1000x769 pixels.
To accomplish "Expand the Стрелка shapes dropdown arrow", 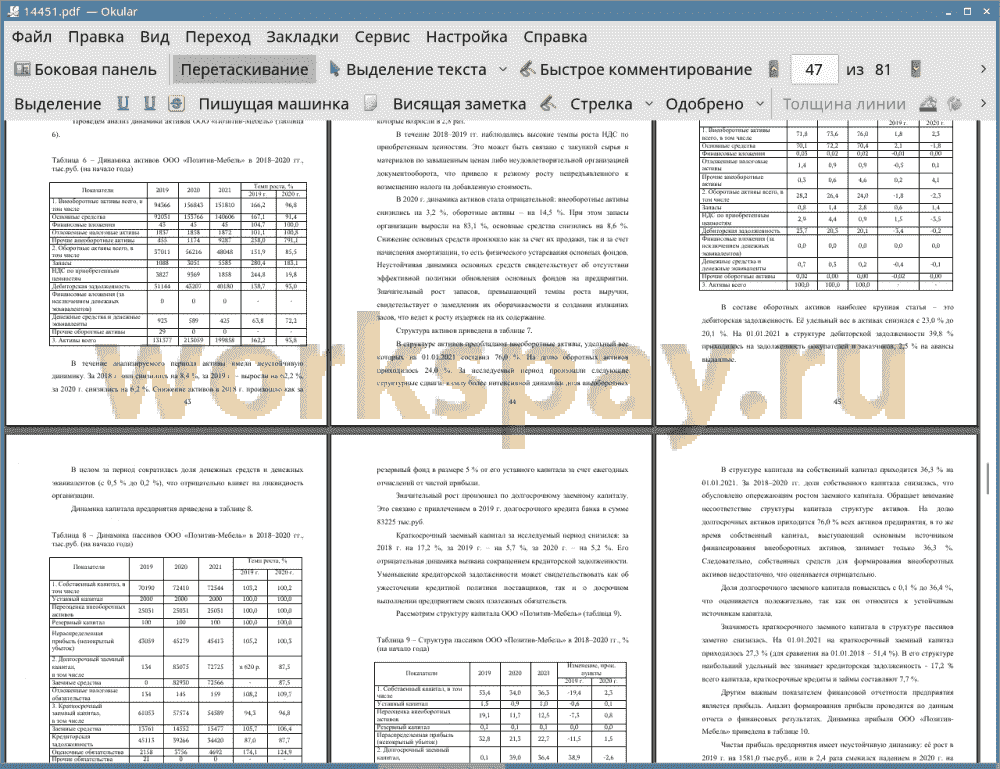I will click(649, 104).
